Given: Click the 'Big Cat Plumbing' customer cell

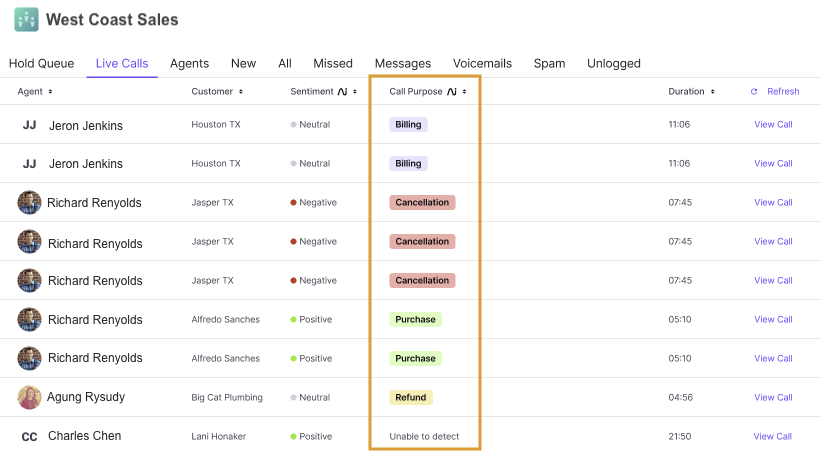Looking at the screenshot, I should click(227, 398).
